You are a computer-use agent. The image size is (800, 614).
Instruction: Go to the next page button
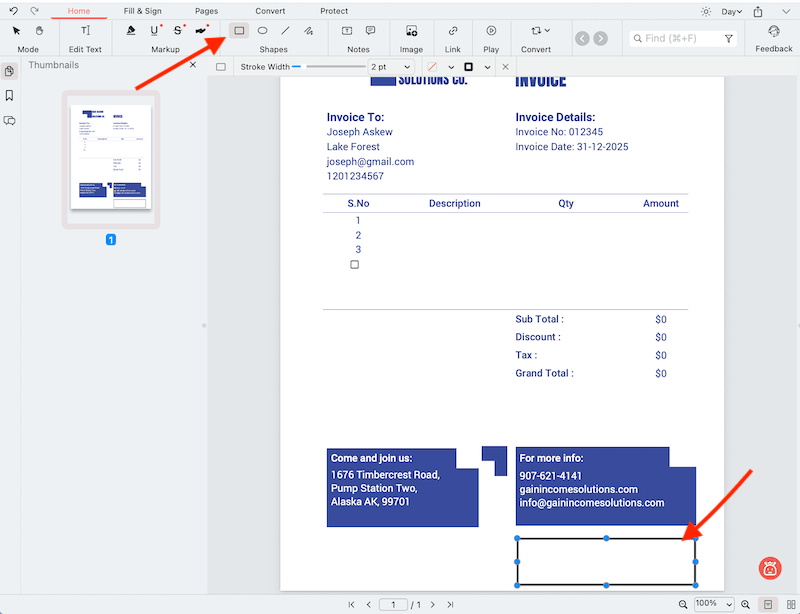pyautogui.click(x=433, y=604)
